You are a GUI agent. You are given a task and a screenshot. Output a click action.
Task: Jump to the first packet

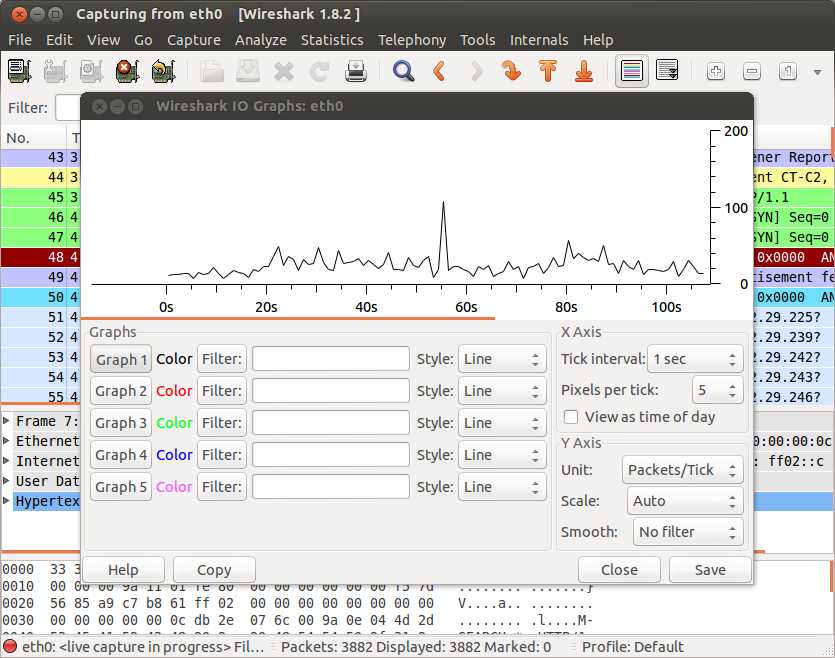click(547, 71)
